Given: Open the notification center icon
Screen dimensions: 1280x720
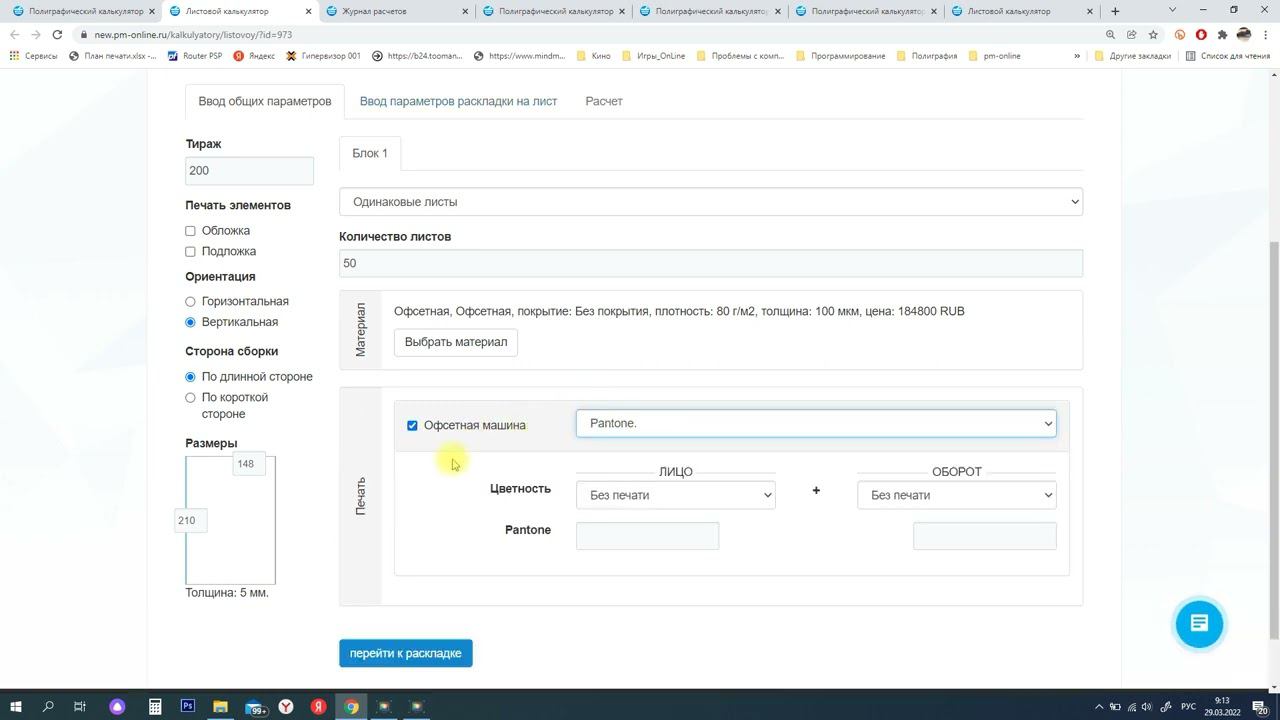Looking at the screenshot, I should tap(1260, 707).
